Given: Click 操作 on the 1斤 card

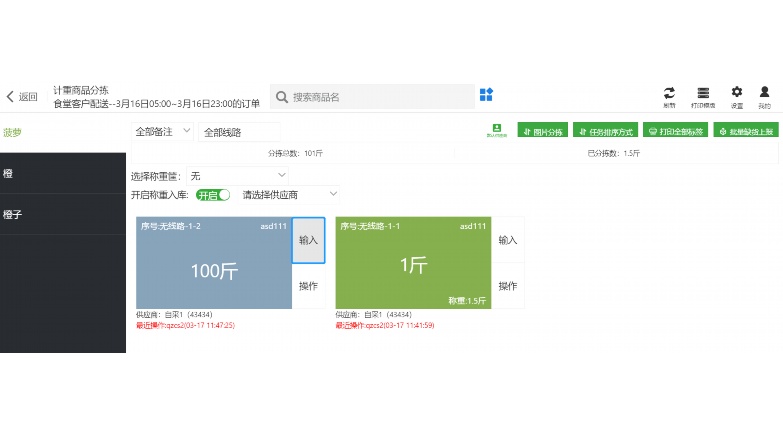Looking at the screenshot, I should [508, 286].
